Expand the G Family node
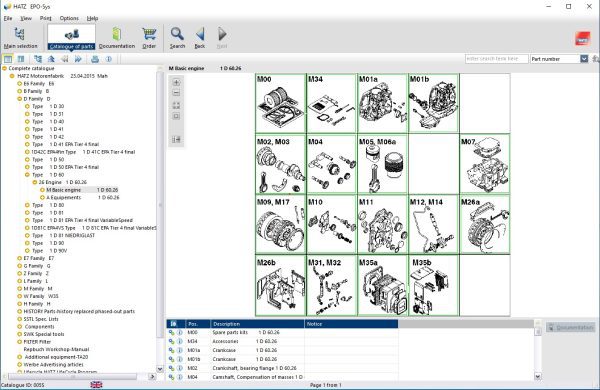The image size is (600, 390). pos(20,266)
